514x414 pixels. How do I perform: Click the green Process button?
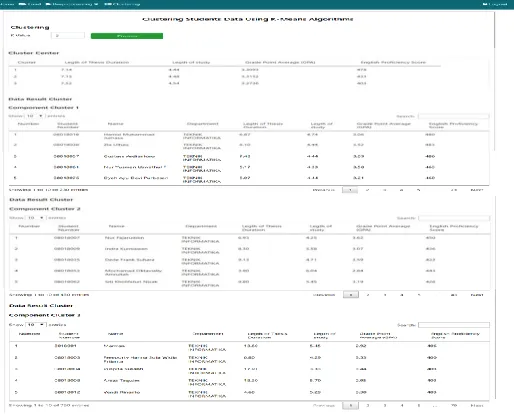[x=127, y=36]
